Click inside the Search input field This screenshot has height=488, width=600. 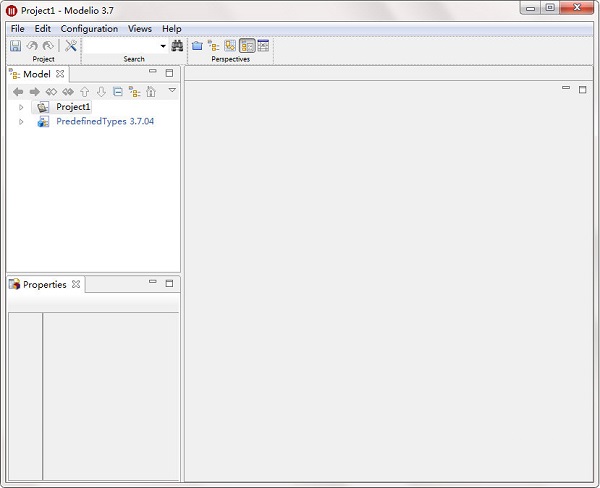[x=122, y=46]
